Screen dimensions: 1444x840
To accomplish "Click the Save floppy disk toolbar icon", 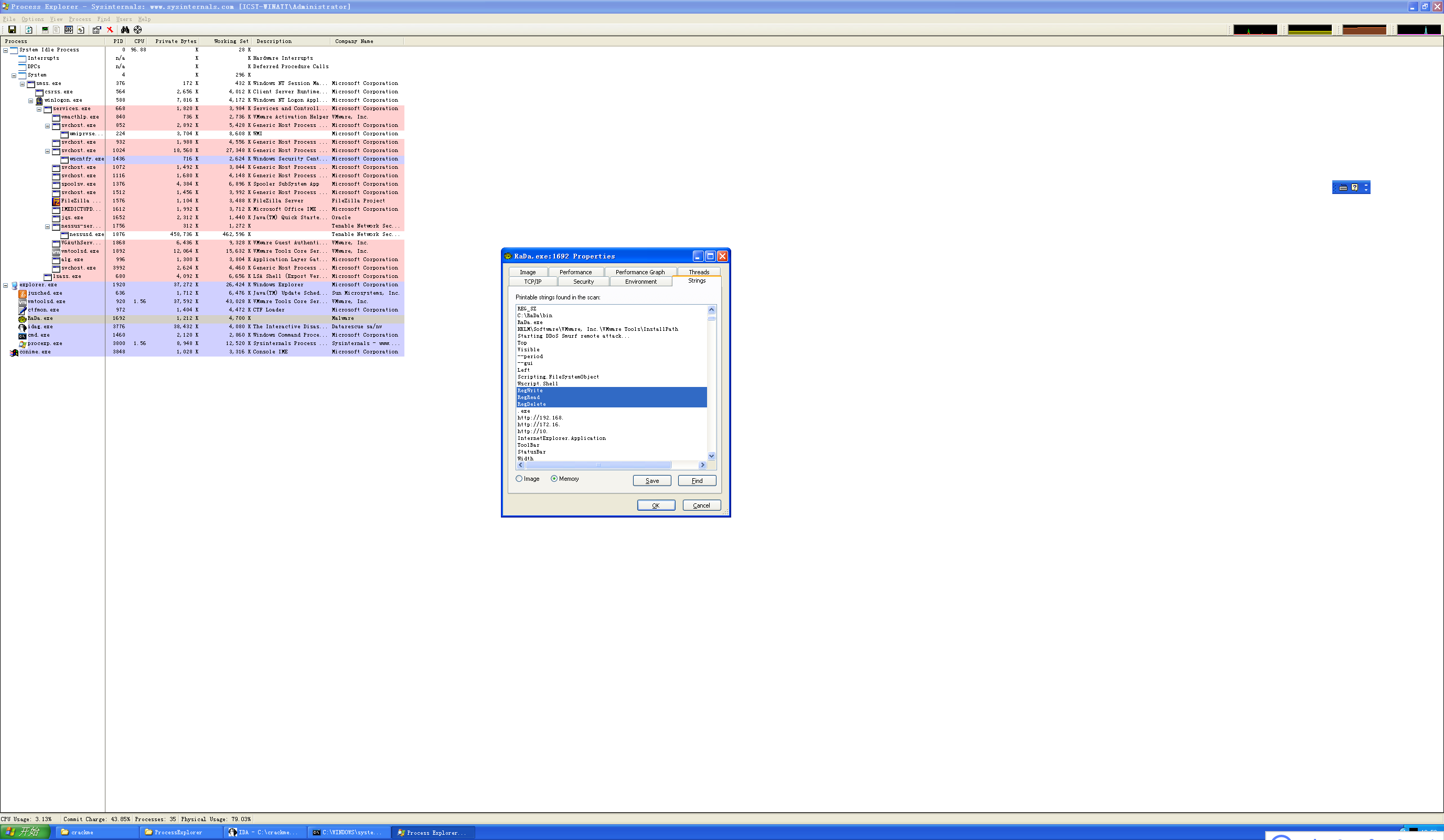I will coord(12,30).
